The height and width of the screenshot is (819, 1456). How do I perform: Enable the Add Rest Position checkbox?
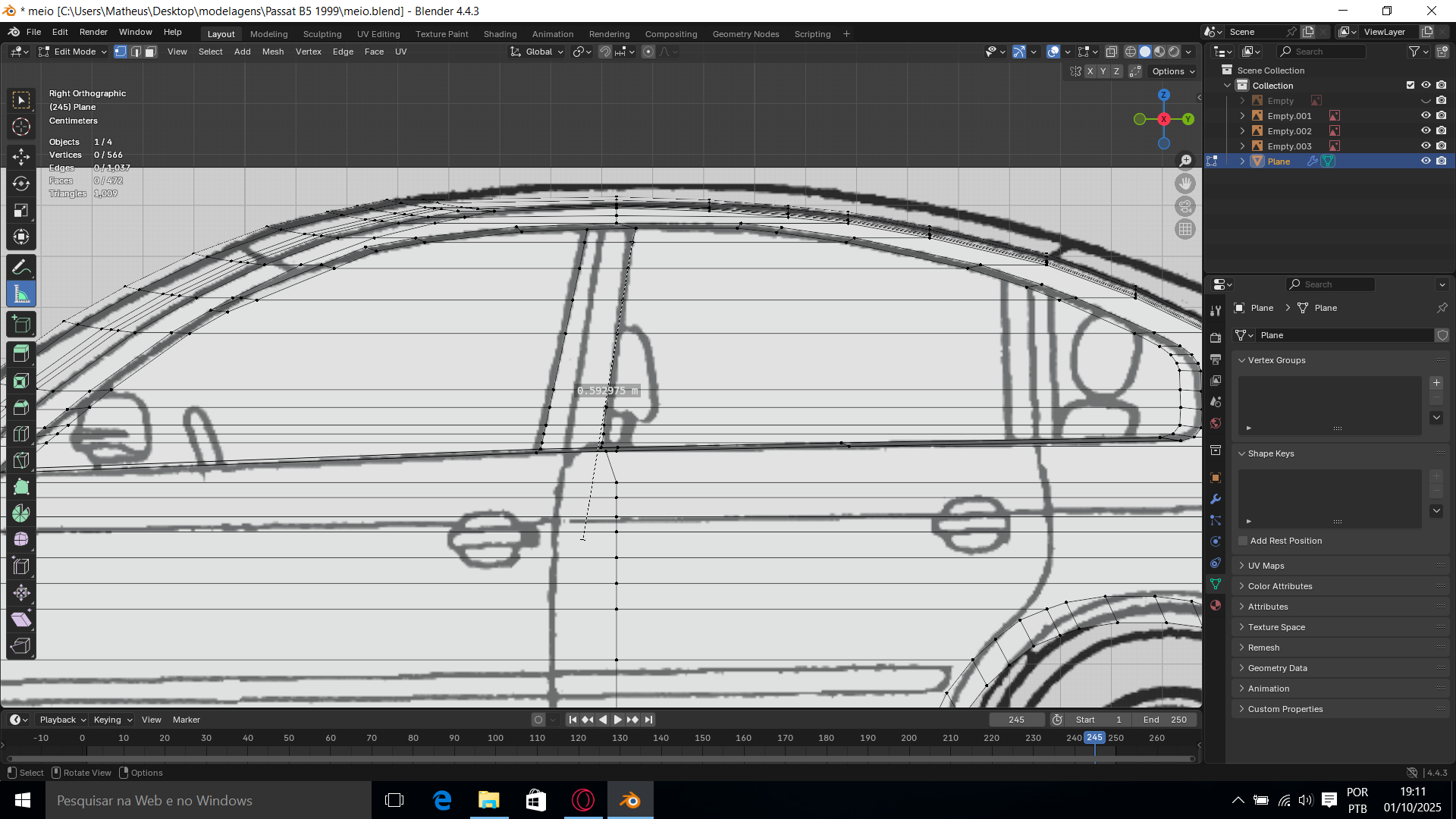1243,541
